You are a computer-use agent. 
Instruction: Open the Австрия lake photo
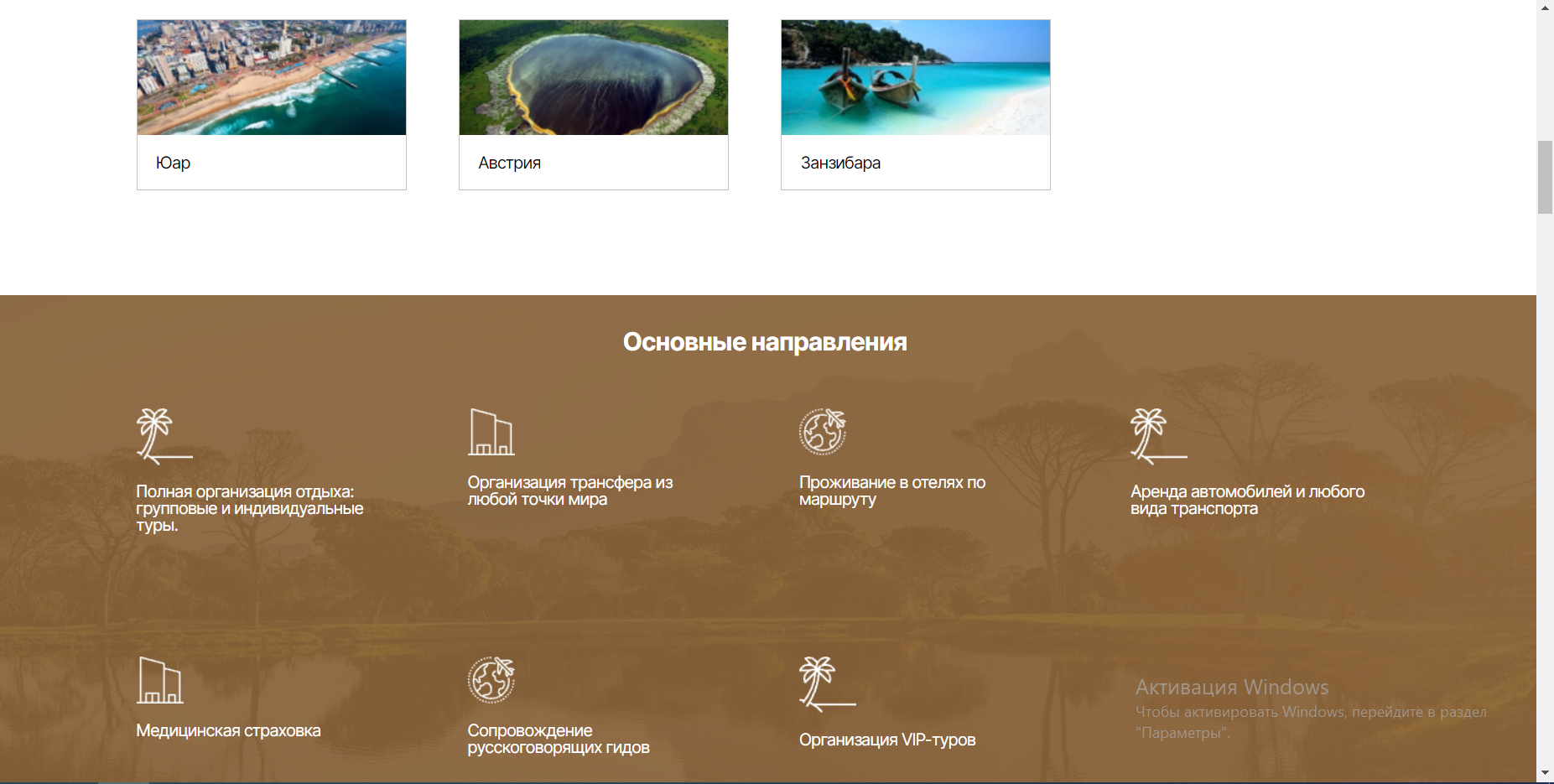594,77
